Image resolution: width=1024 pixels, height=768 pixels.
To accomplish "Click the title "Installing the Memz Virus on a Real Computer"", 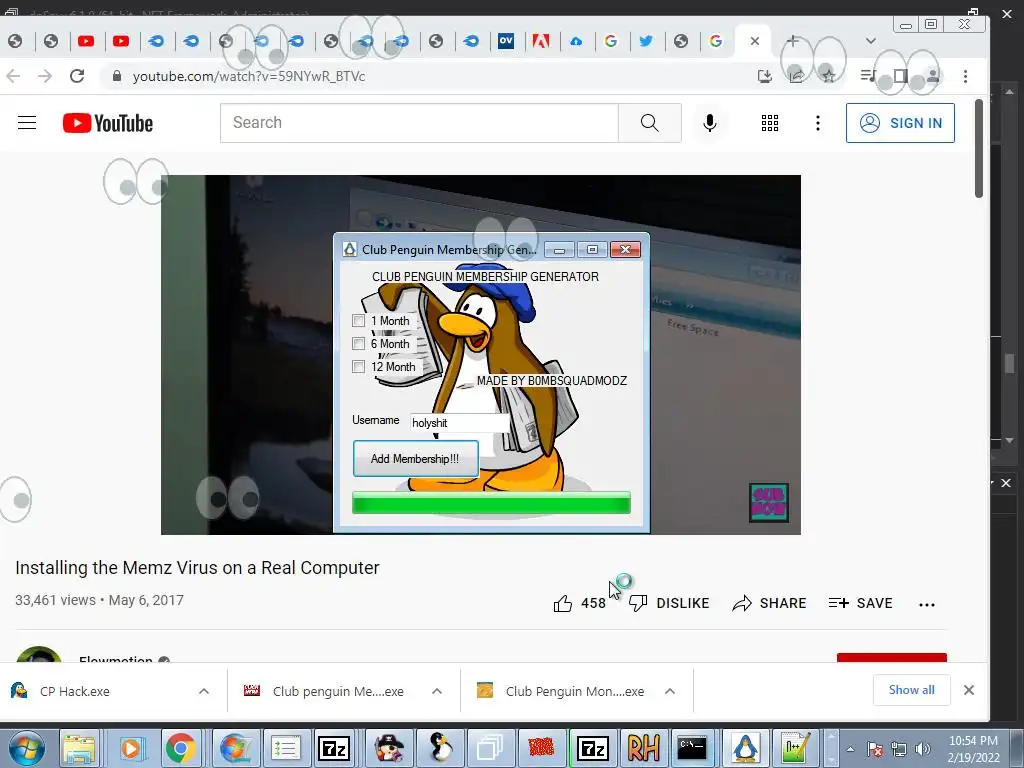I will 197,568.
